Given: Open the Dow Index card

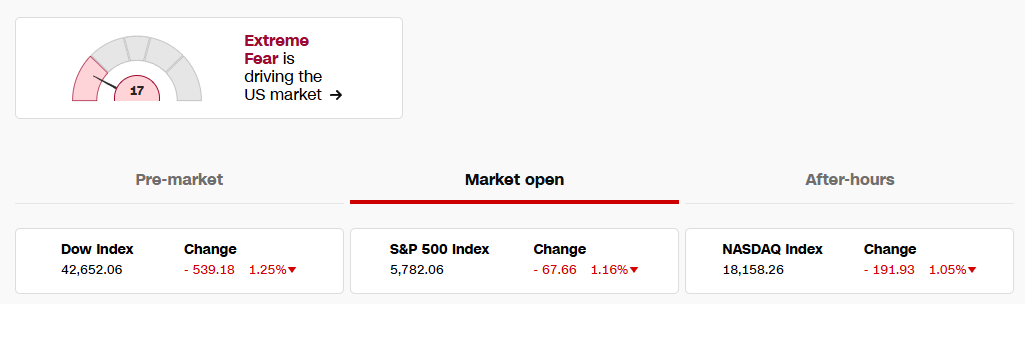Looking at the screenshot, I should click(x=179, y=261).
